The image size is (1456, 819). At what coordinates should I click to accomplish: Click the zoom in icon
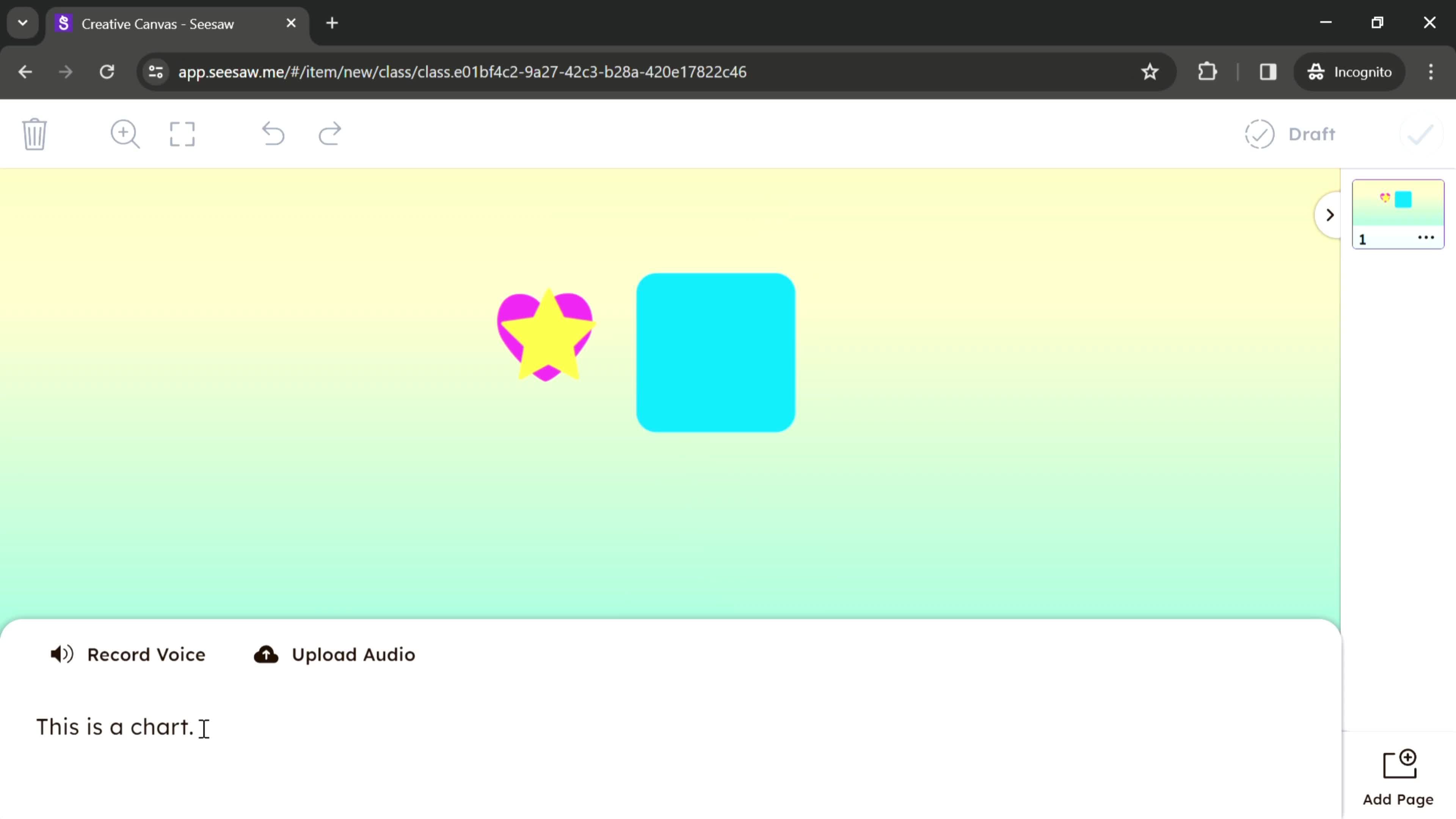(x=124, y=133)
